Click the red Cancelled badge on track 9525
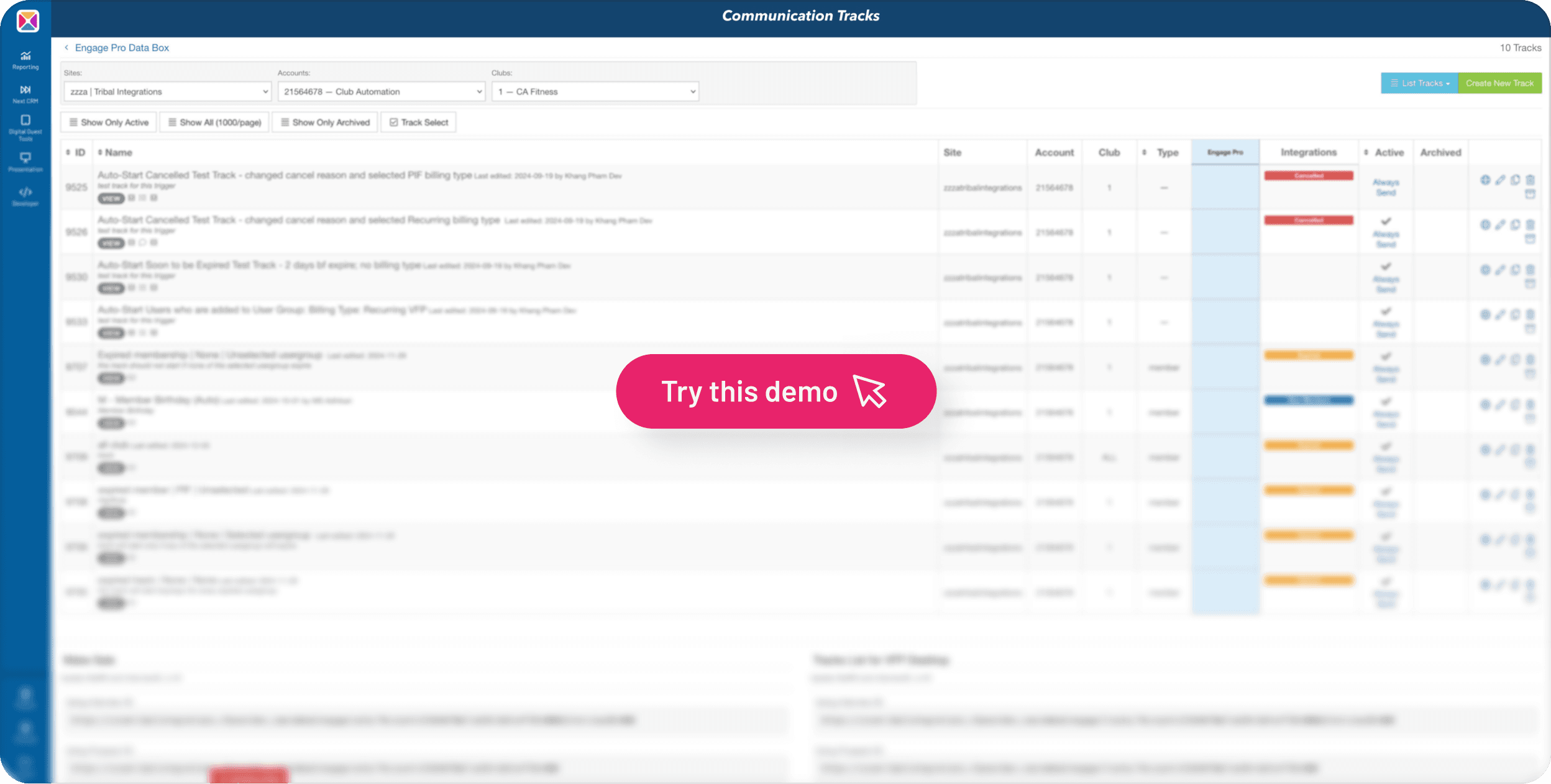 pos(1309,176)
